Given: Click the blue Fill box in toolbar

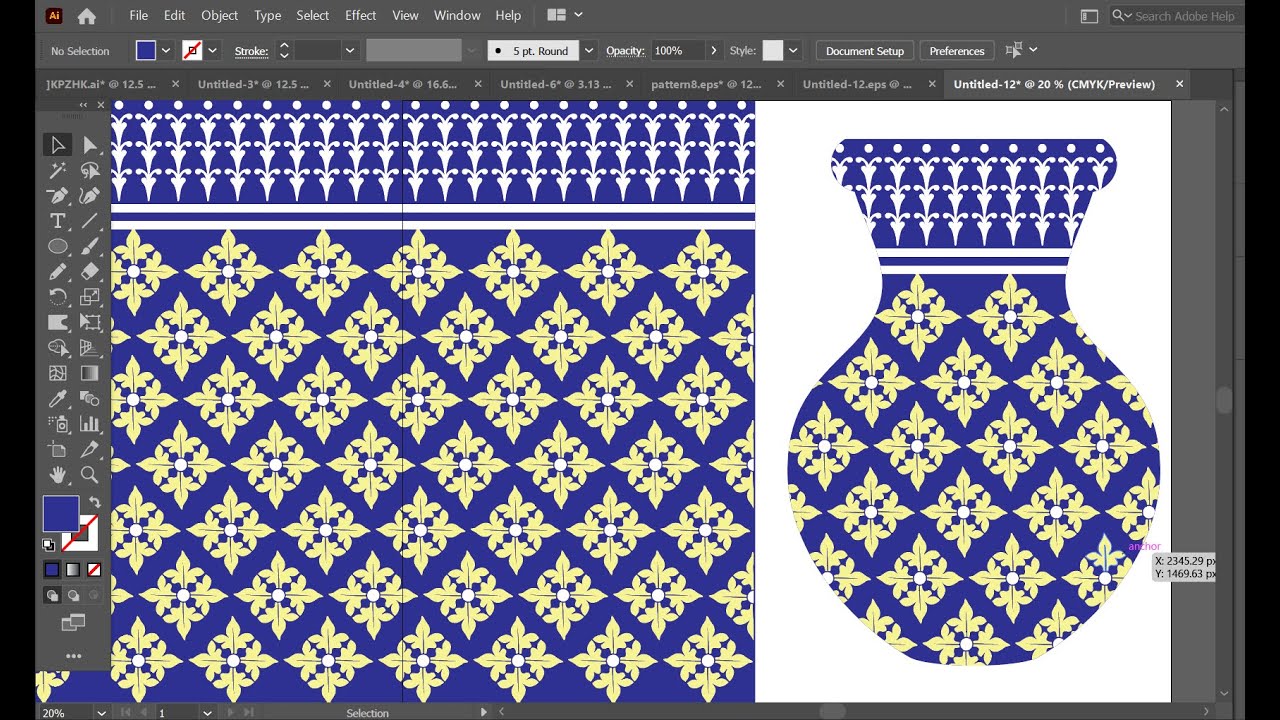Looking at the screenshot, I should click(x=60, y=514).
